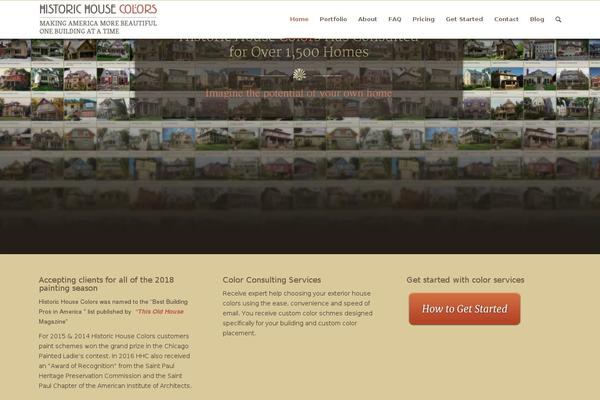The width and height of the screenshot is (600, 400).
Task: Click the Color Consulting Services heading
Action: (272, 280)
